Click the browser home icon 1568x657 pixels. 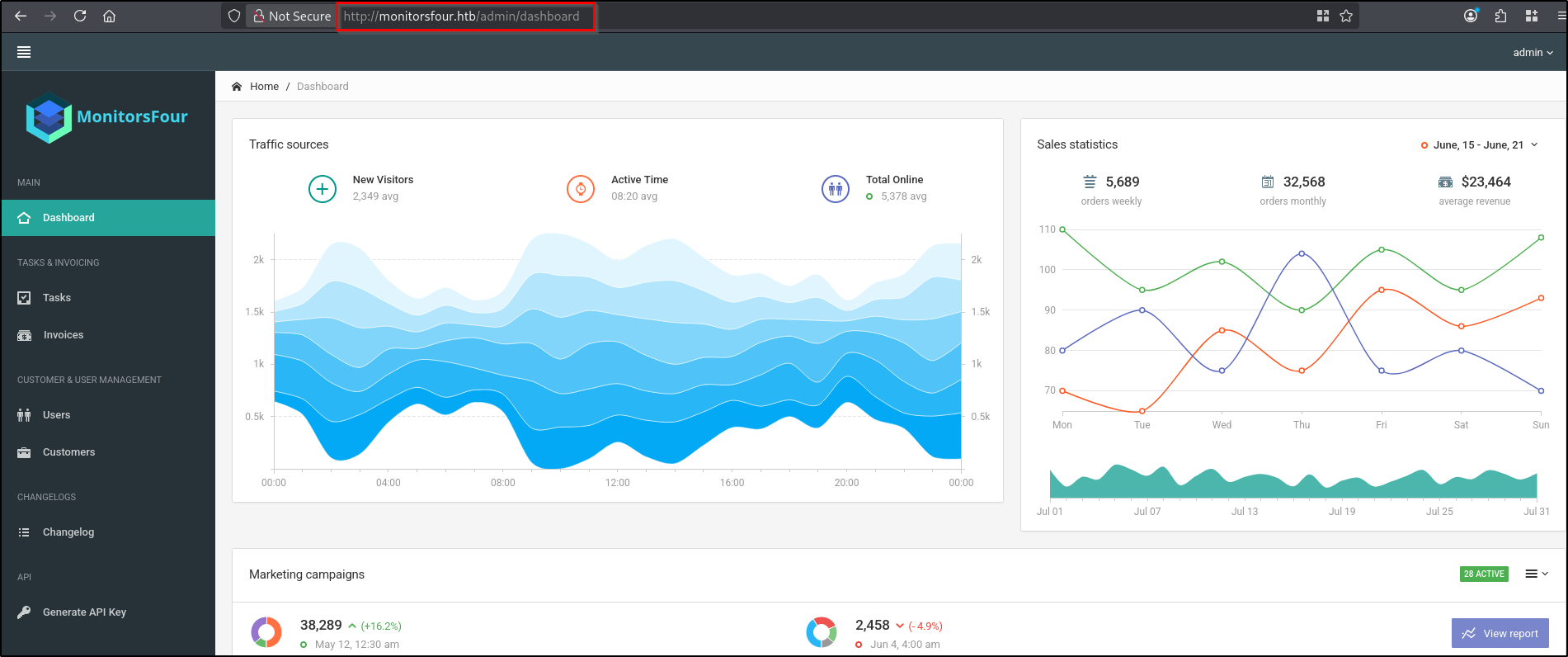(109, 16)
